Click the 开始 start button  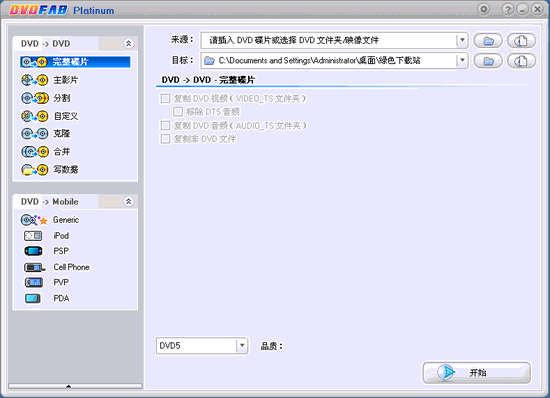click(x=476, y=373)
